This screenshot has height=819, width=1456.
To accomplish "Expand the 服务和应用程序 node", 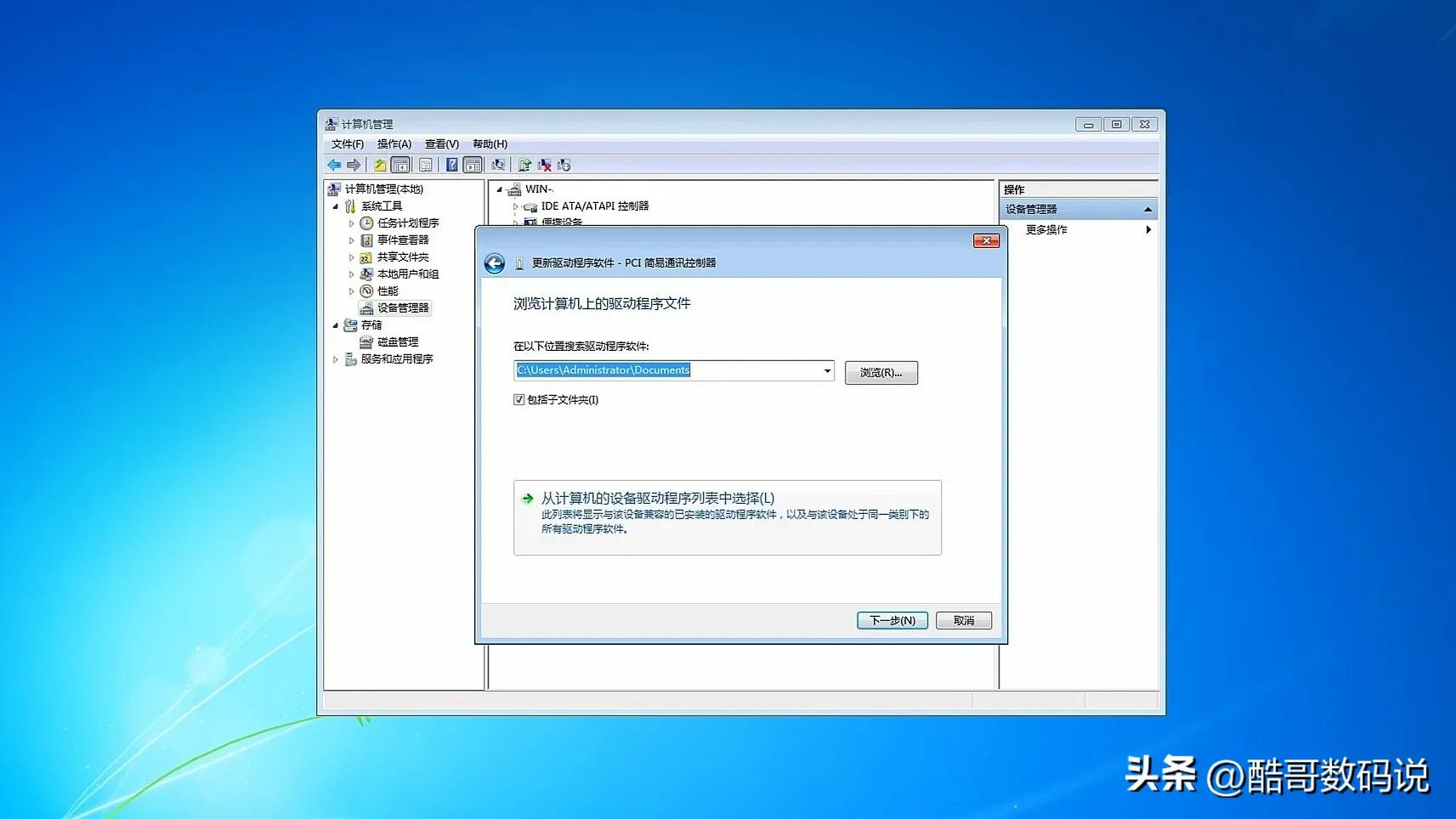I will click(335, 359).
